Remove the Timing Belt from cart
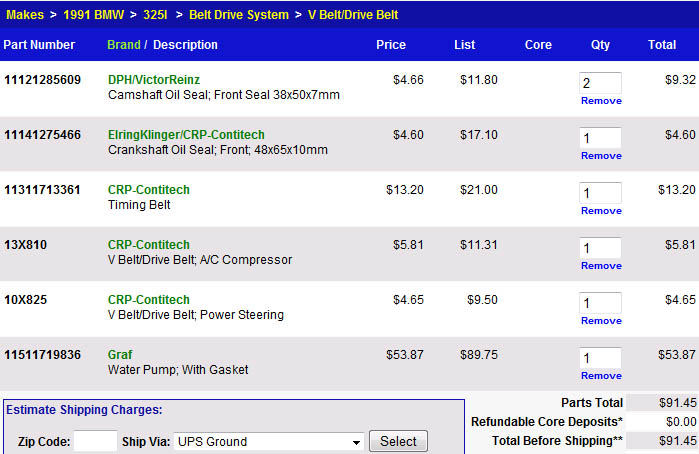 click(x=601, y=211)
